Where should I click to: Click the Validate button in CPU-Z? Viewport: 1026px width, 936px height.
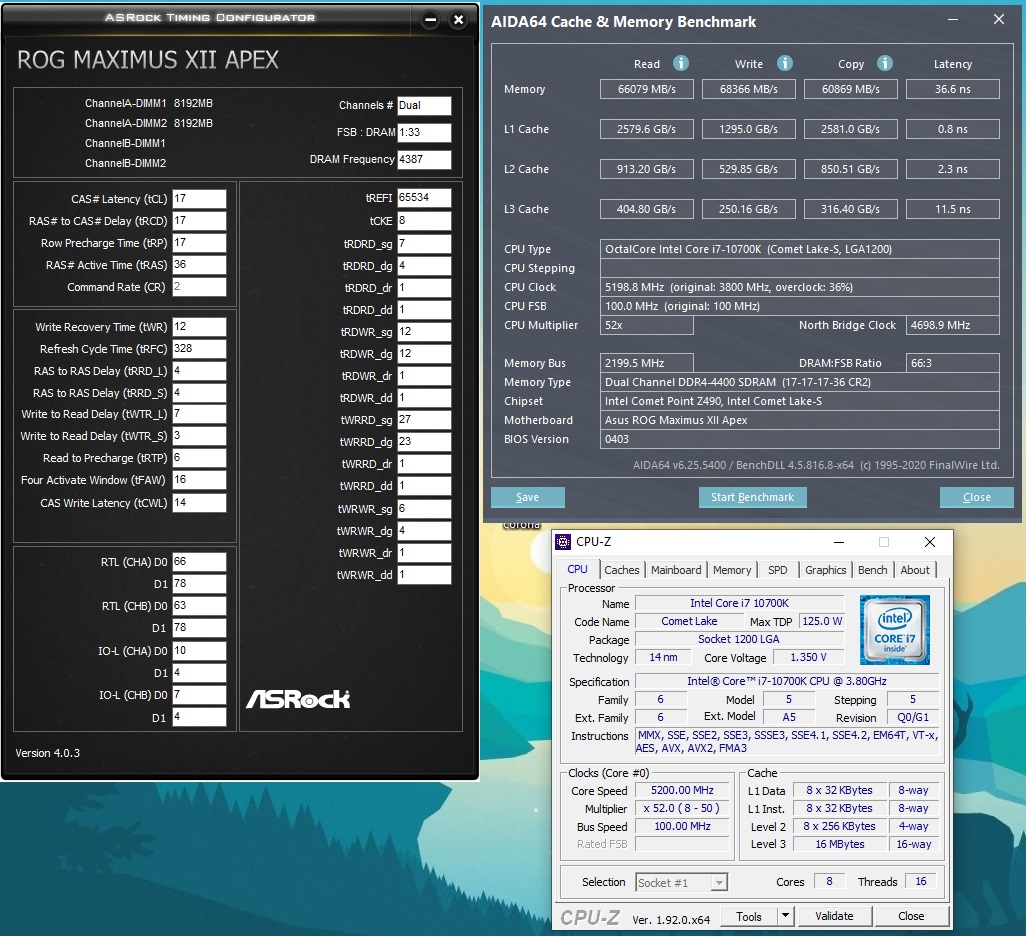click(834, 916)
